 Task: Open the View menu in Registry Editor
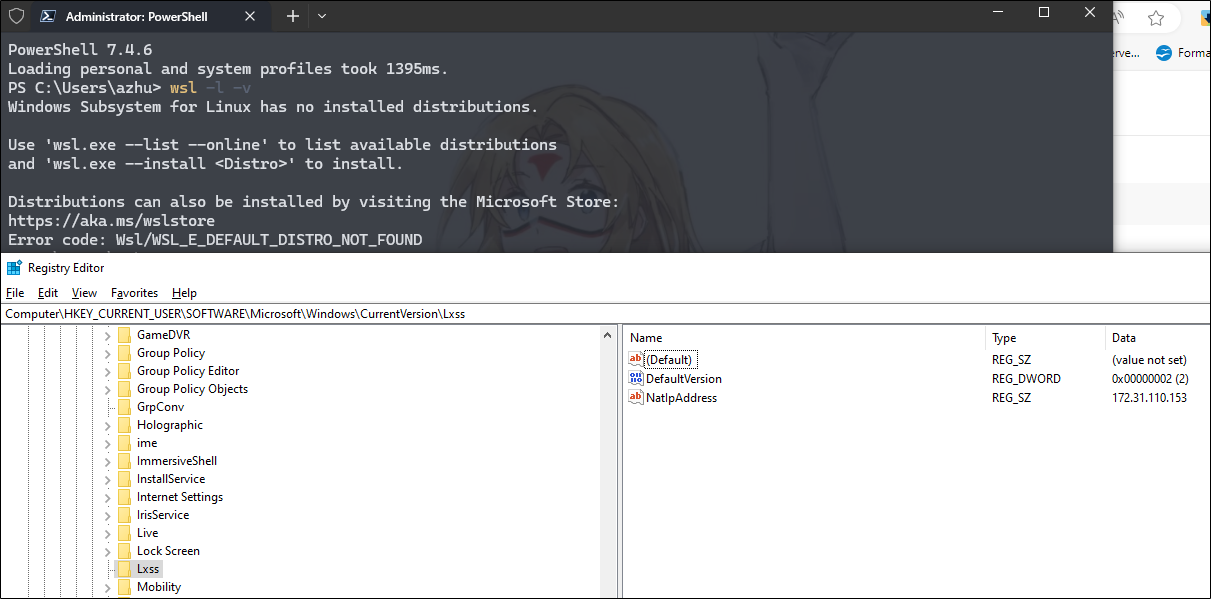[85, 293]
